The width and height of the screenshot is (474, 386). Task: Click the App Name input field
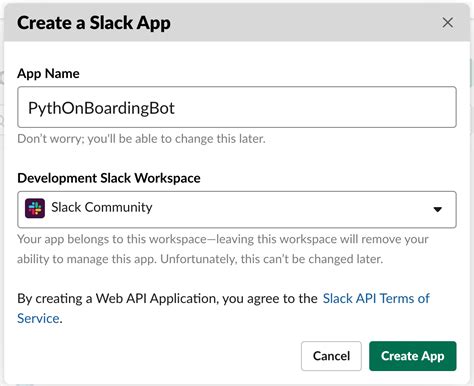click(237, 107)
